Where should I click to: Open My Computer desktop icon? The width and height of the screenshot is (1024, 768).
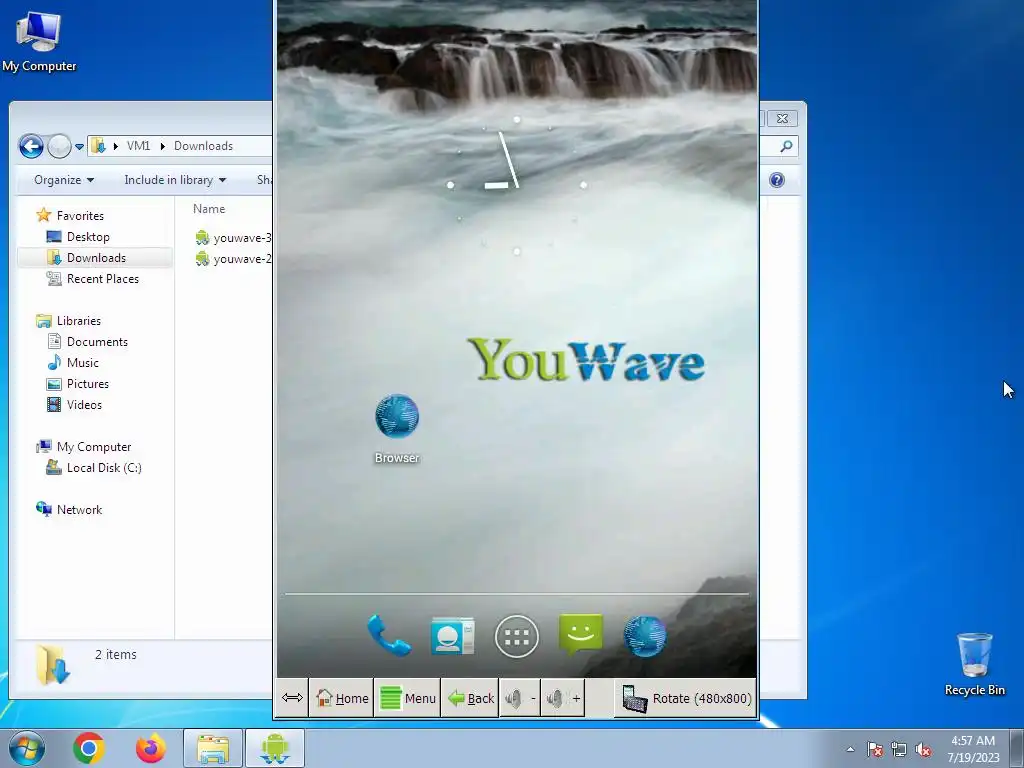click(x=39, y=41)
